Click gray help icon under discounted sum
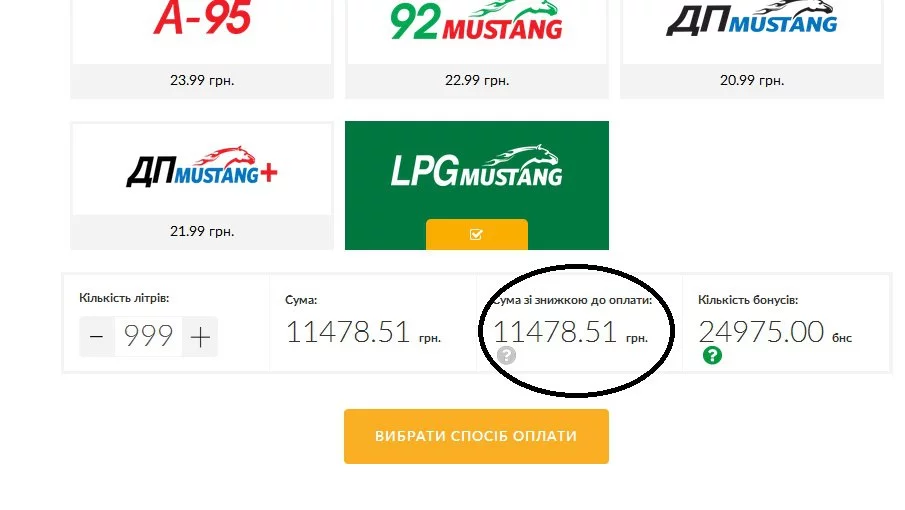The height and width of the screenshot is (510, 905). 506,355
